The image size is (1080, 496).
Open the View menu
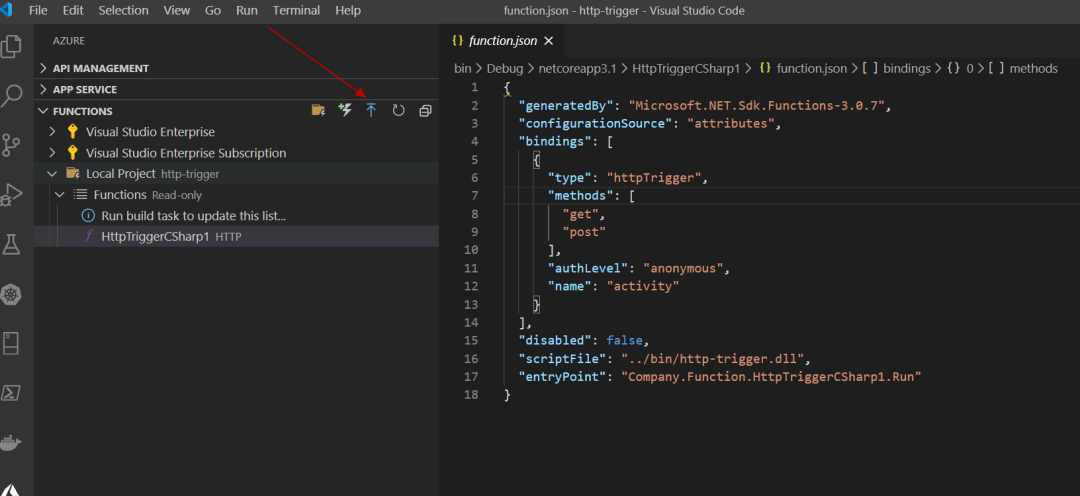click(x=176, y=10)
